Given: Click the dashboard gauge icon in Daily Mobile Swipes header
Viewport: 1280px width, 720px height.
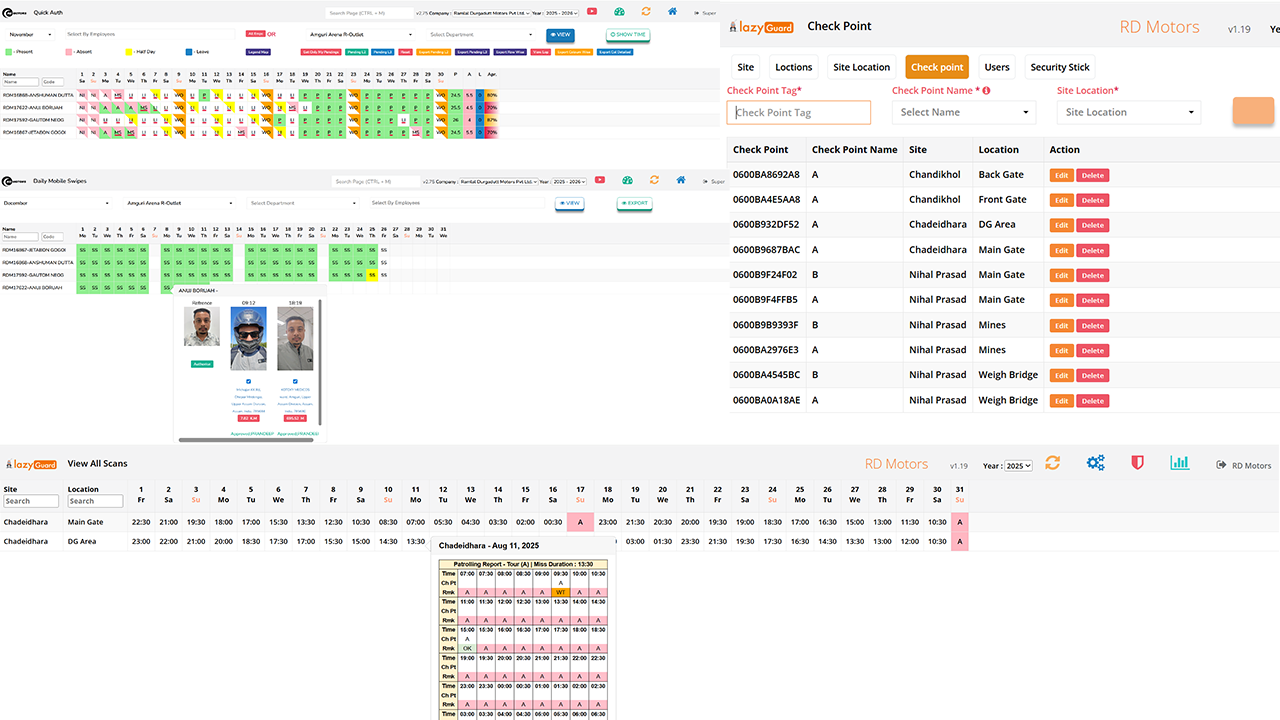Looking at the screenshot, I should pyautogui.click(x=627, y=181).
